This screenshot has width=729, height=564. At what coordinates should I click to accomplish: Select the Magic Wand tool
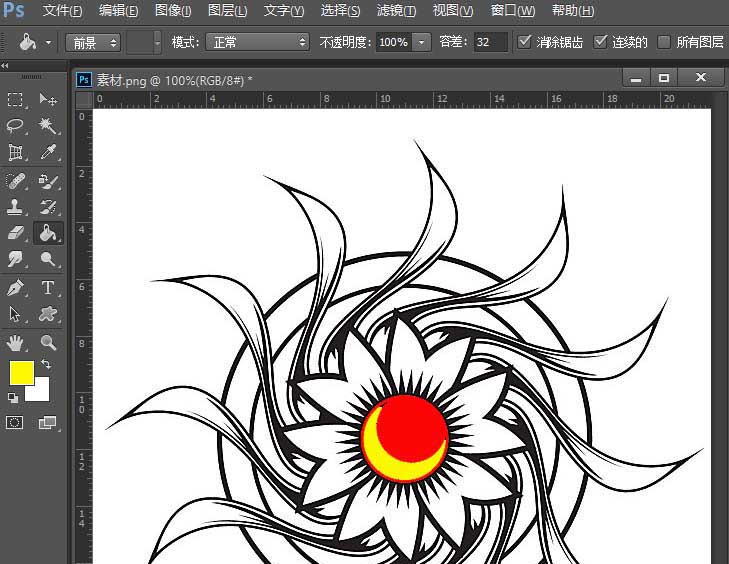point(47,126)
